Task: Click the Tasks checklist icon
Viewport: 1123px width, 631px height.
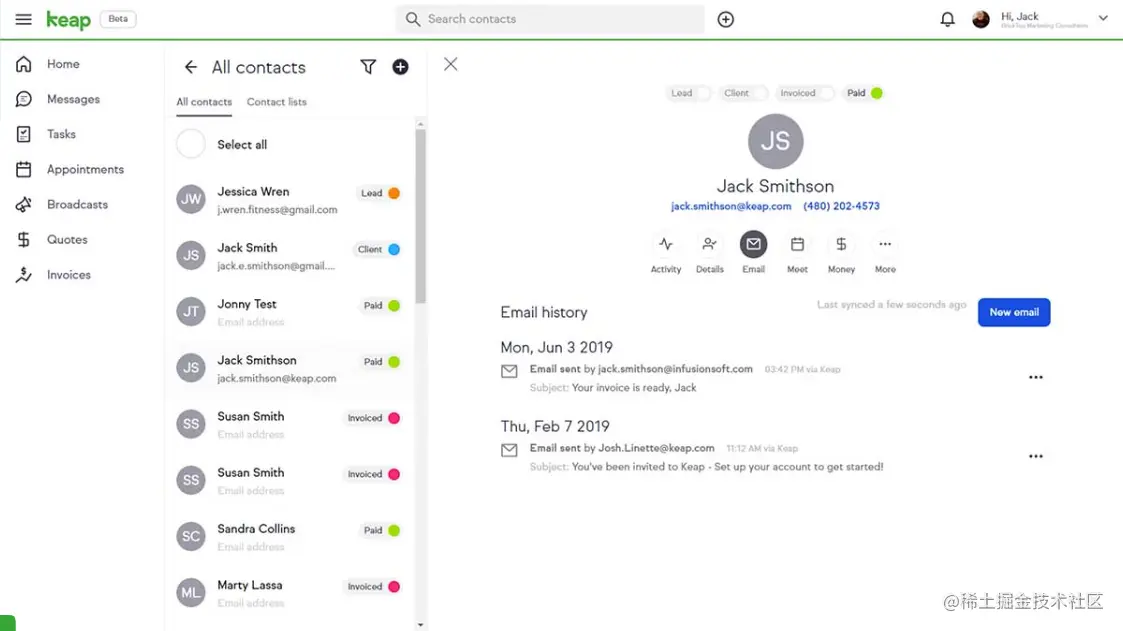Action: click(24, 134)
